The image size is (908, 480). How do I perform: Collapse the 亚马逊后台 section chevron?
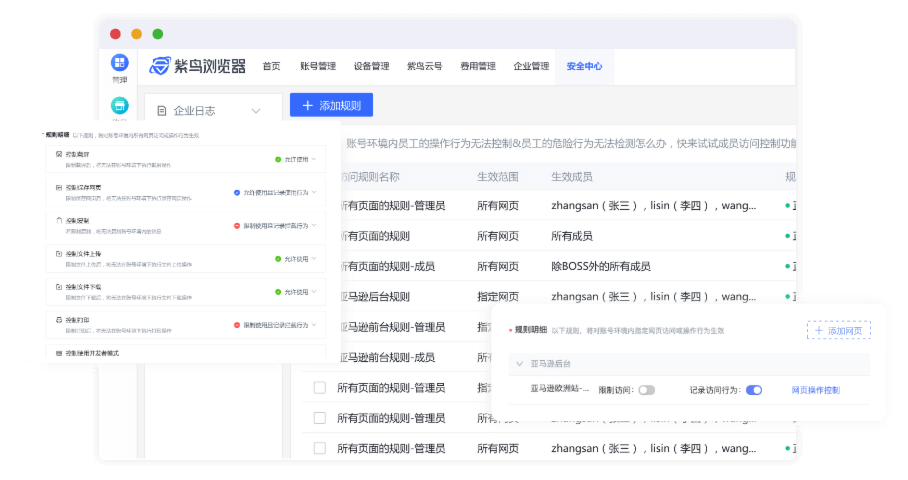point(520,364)
